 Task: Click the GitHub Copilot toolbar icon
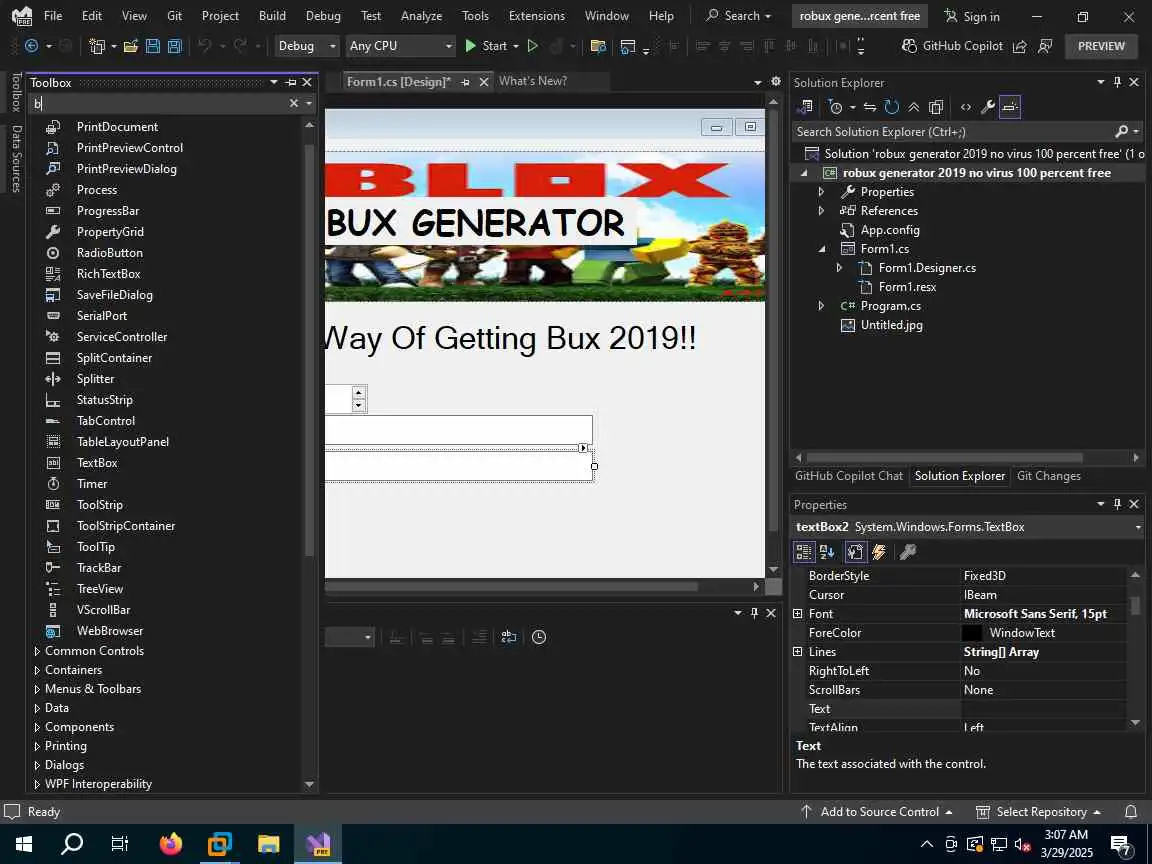[952, 46]
